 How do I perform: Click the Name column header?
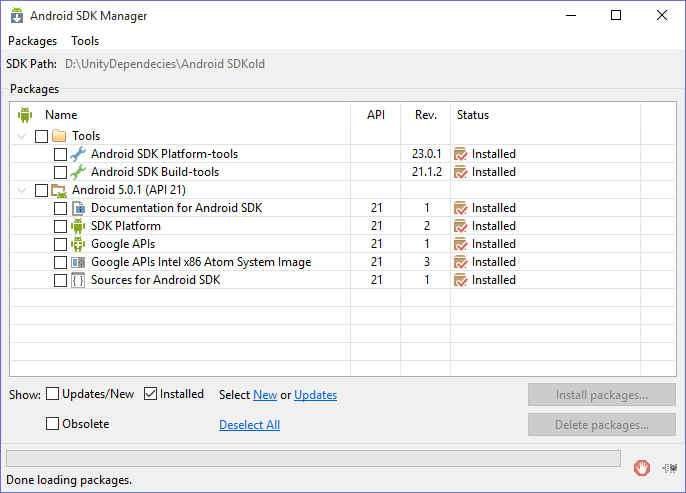pyautogui.click(x=61, y=115)
